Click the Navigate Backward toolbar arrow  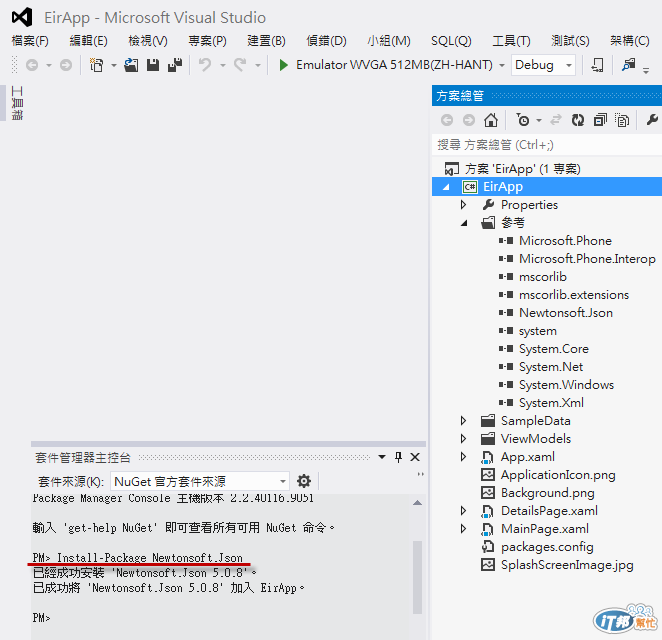(x=32, y=65)
